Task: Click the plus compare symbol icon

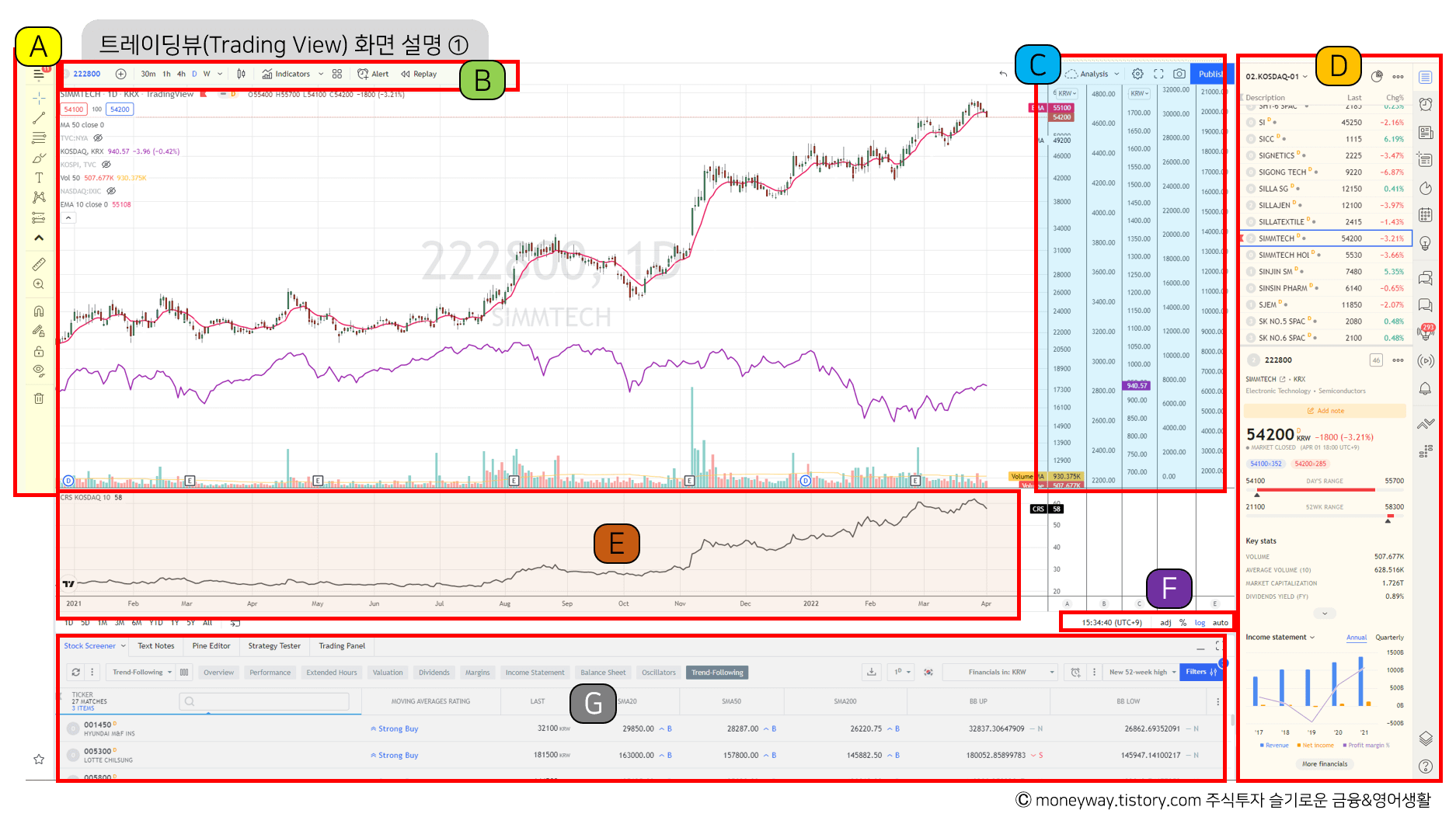Action: 120,74
